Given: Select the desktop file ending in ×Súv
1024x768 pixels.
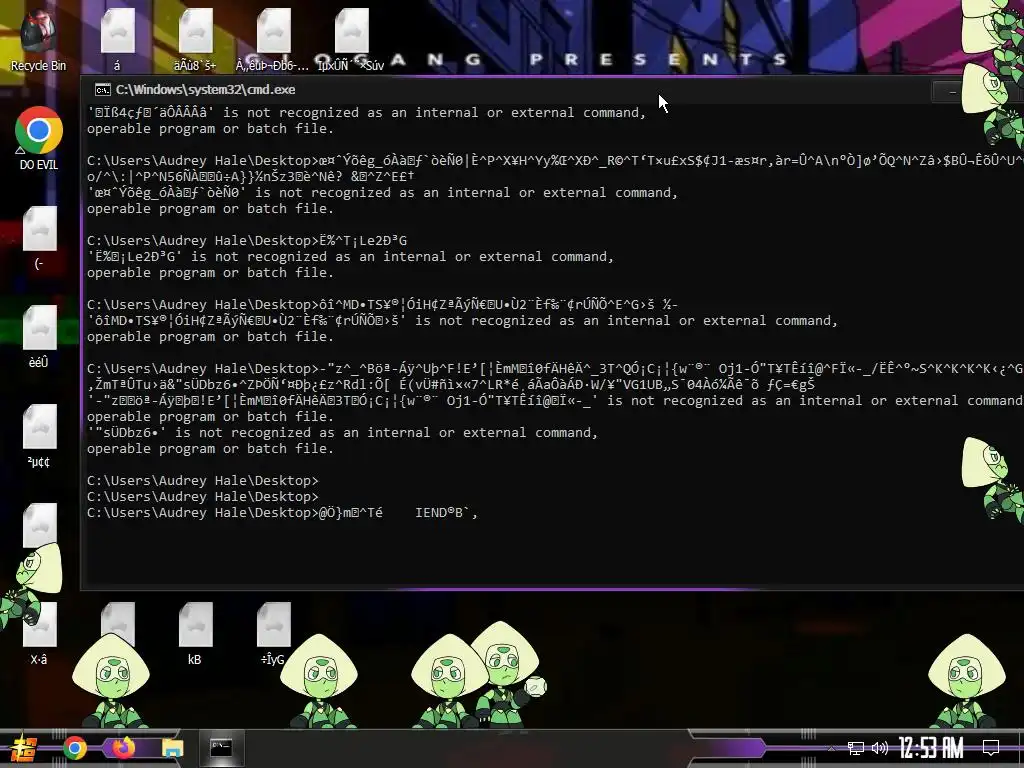Looking at the screenshot, I should coord(351,40).
